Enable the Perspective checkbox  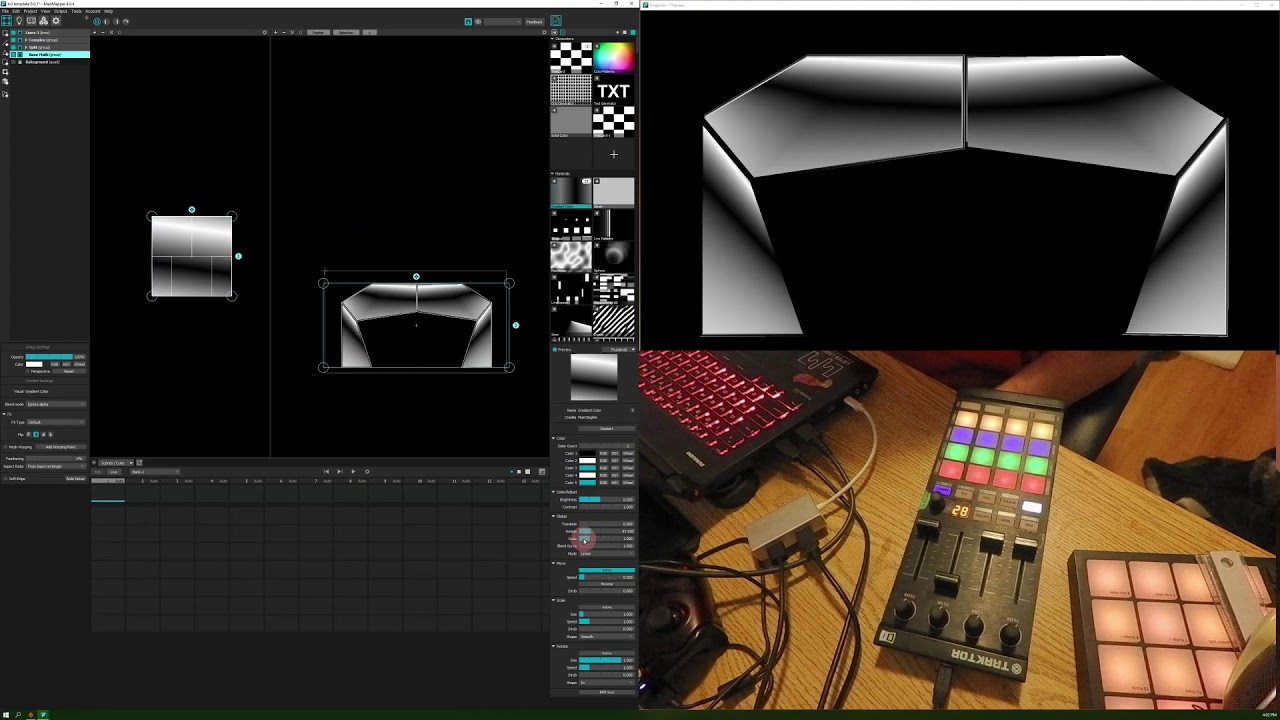(27, 371)
